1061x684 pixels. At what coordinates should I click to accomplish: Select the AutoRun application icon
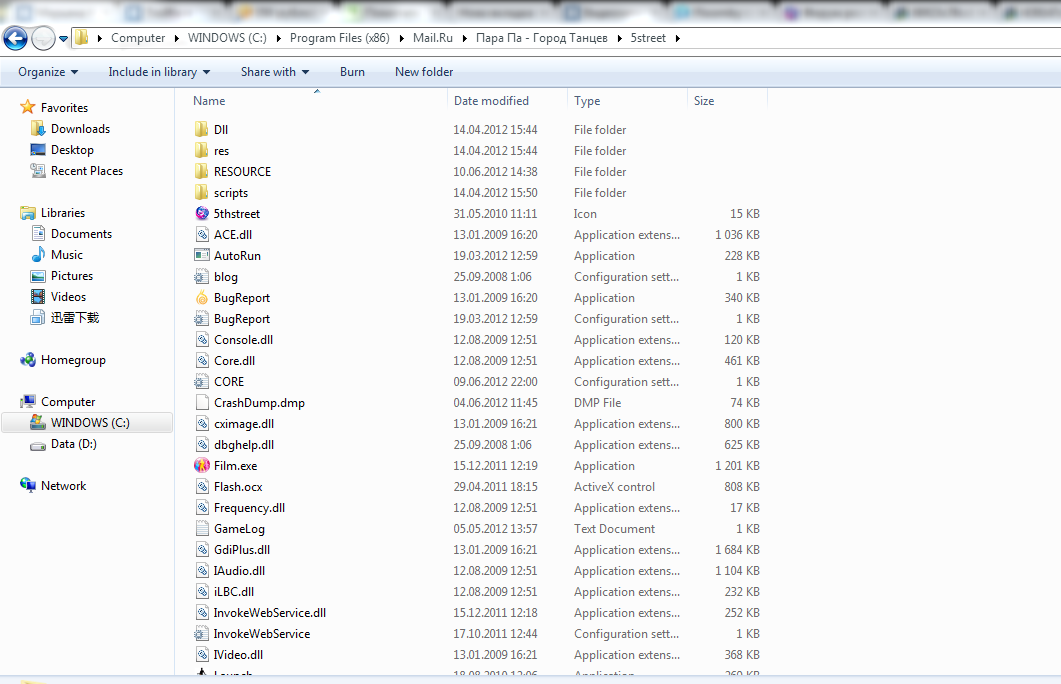(202, 255)
